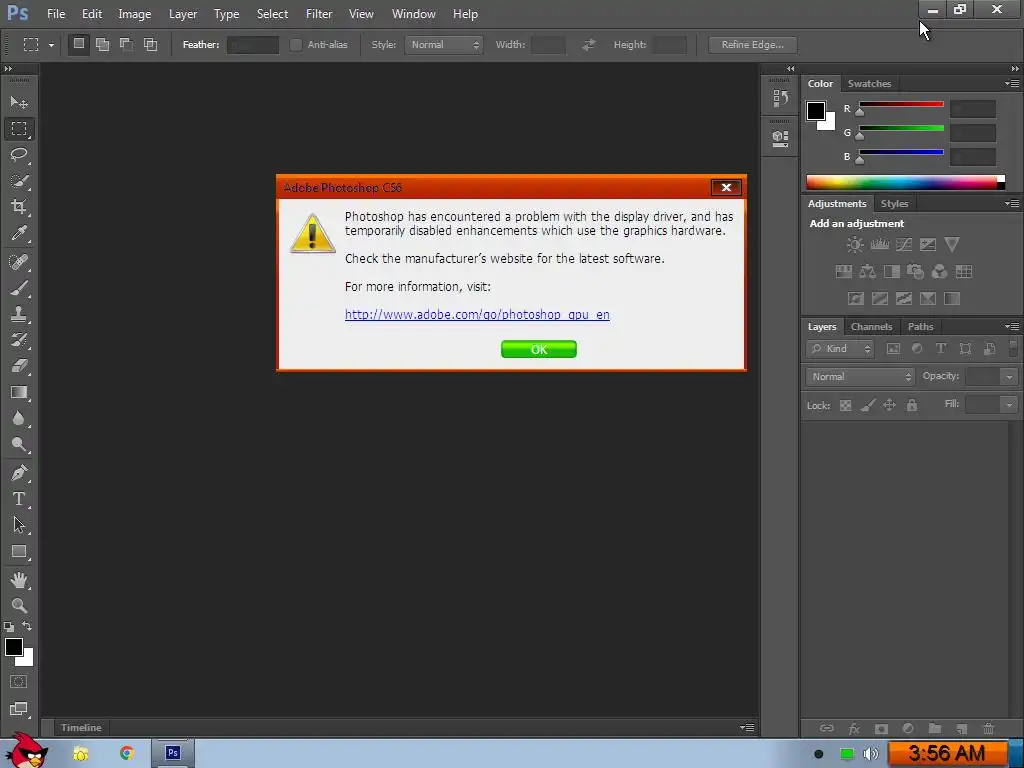Toggle the Anti-alias checkbox
1024x768 pixels.
pos(296,44)
